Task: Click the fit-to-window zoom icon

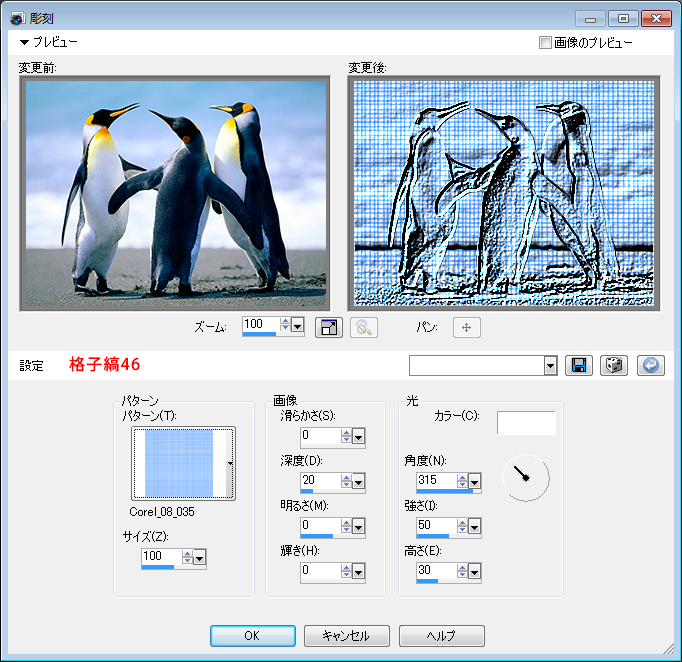Action: (x=329, y=327)
